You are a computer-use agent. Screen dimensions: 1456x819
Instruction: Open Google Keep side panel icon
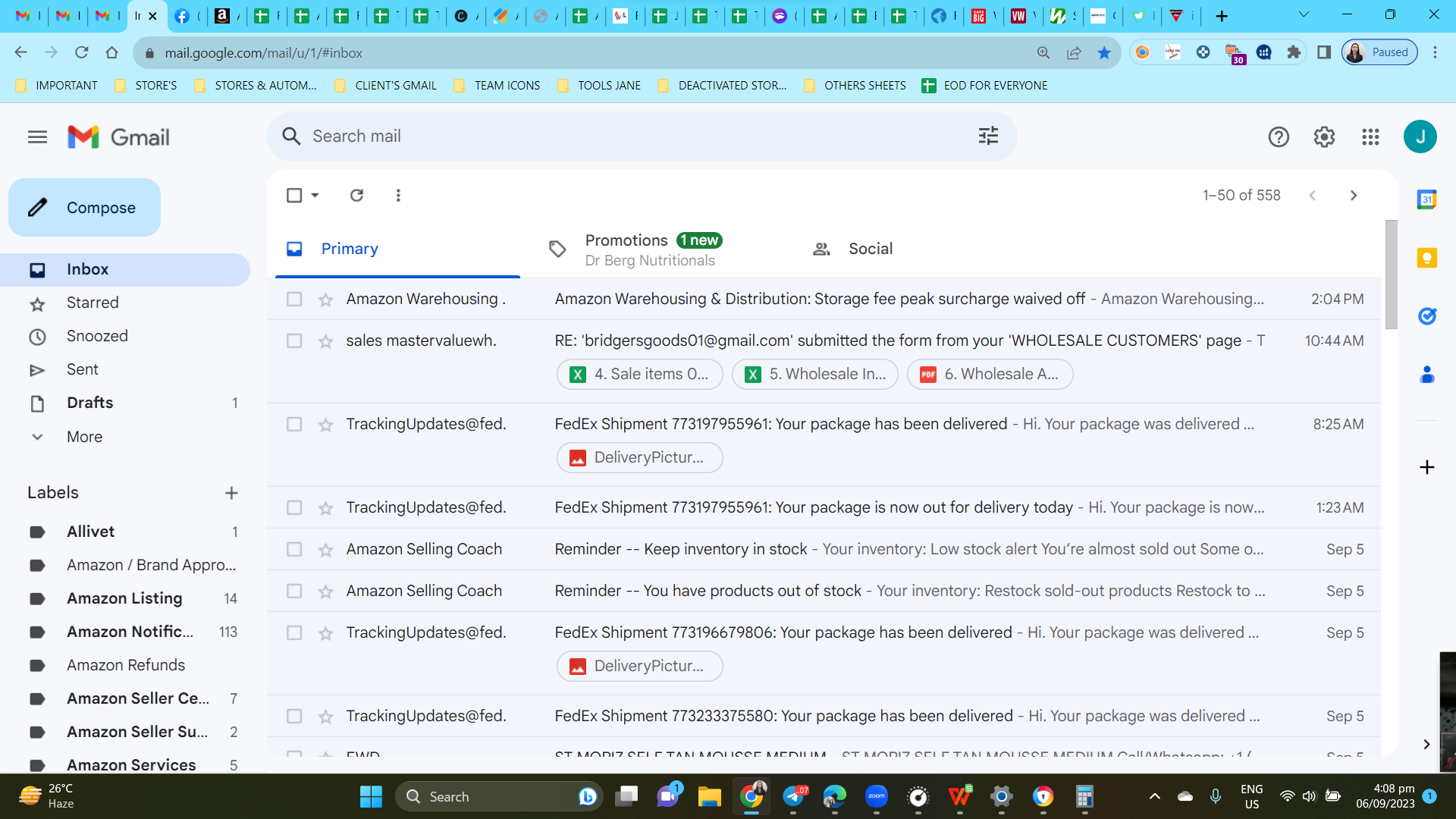[x=1426, y=259]
